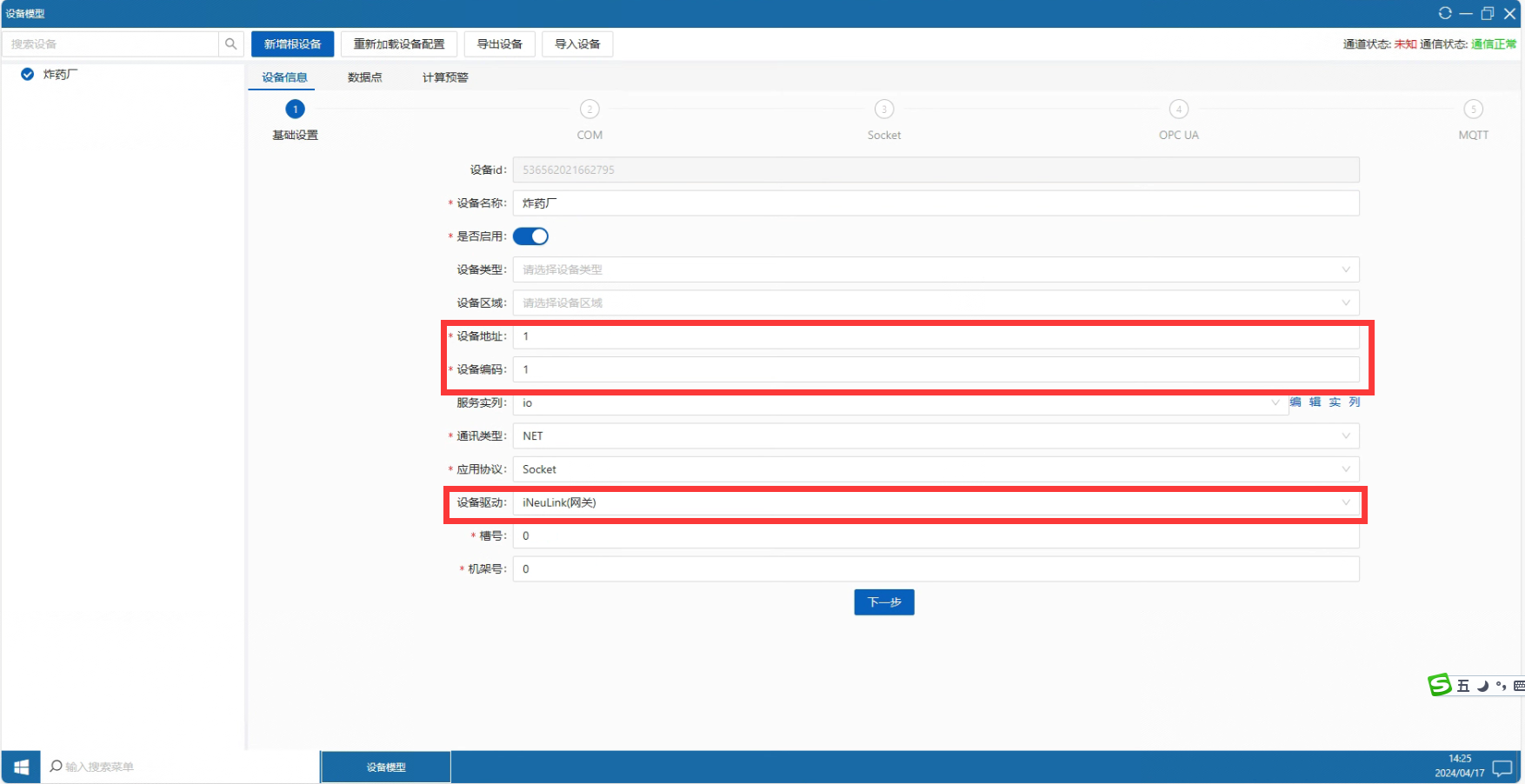
Task: Select the 炸药厂 device in tree
Action: click(61, 75)
